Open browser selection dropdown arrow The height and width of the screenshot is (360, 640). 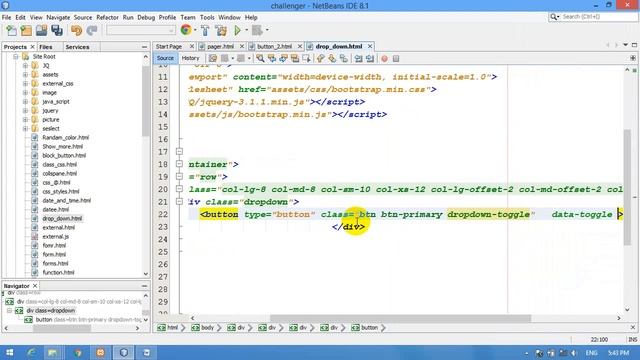tap(195, 30)
